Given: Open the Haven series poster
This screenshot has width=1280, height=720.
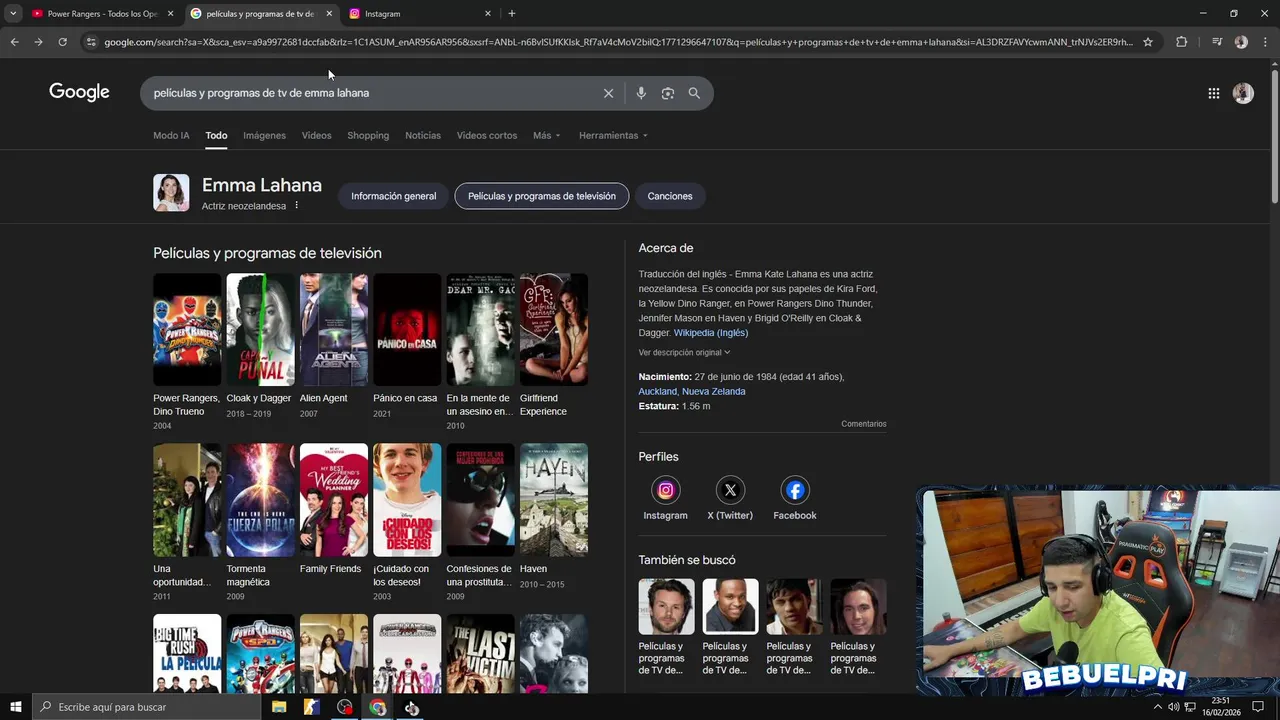Looking at the screenshot, I should tap(554, 500).
